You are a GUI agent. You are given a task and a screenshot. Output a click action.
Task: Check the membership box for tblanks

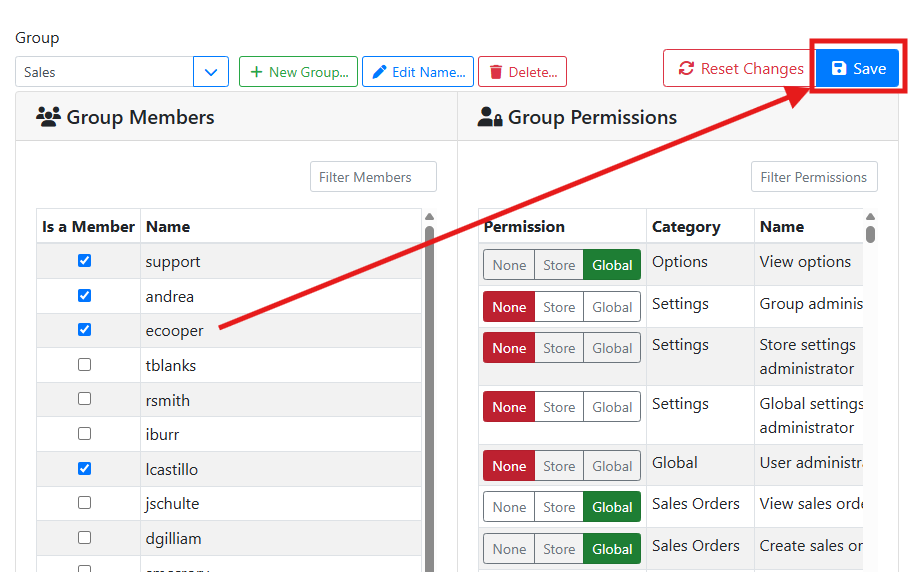[x=84, y=365]
